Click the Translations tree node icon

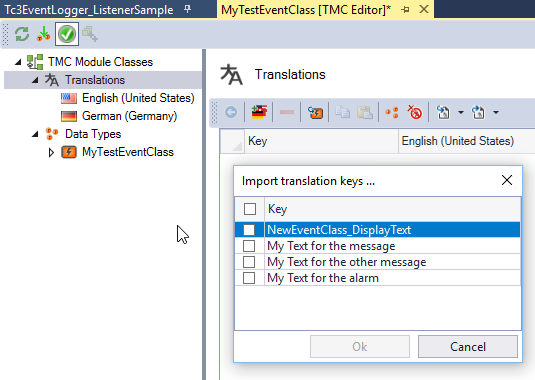pyautogui.click(x=52, y=80)
